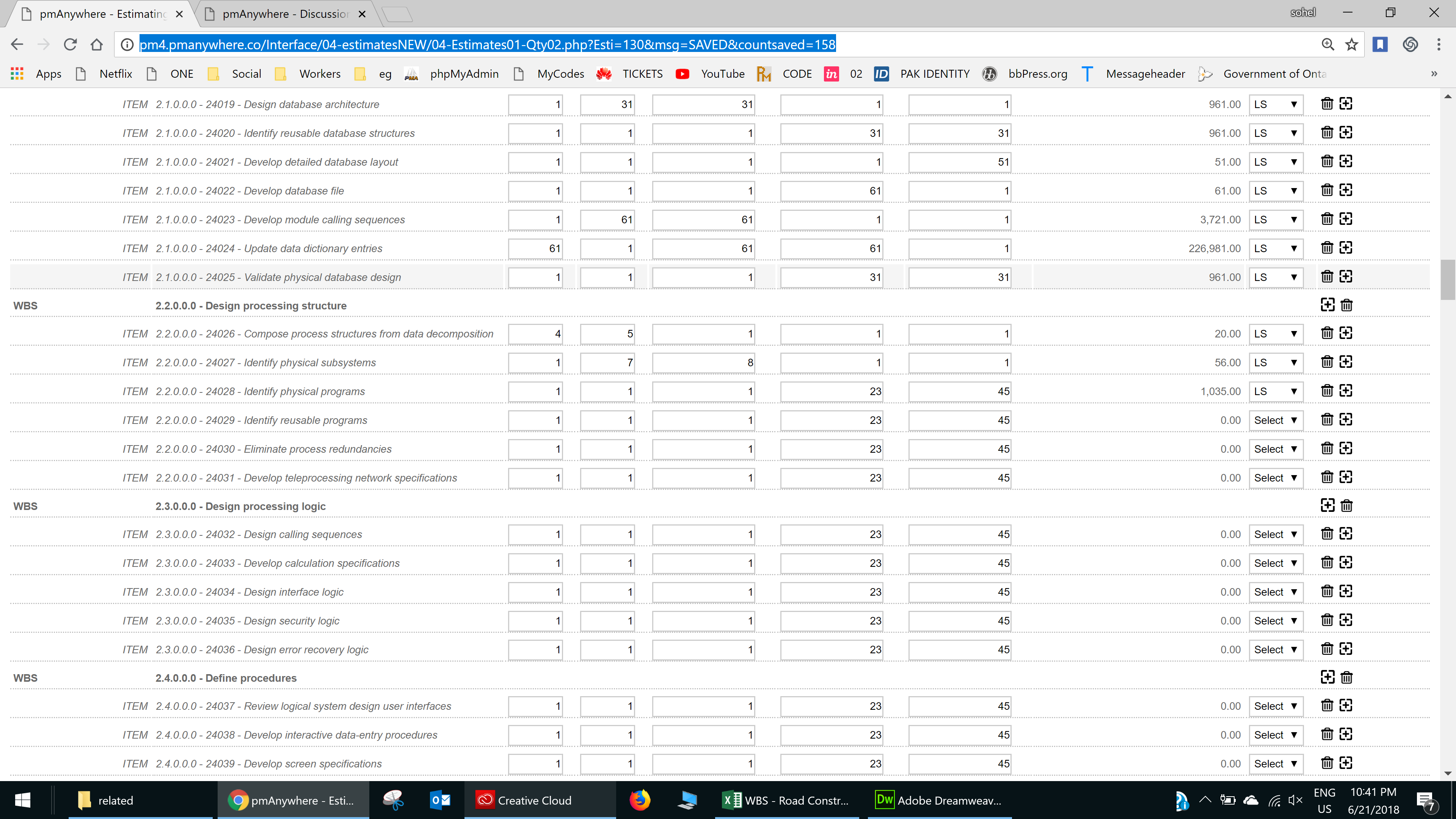Delete item 24019 Design database architecture row

(1327, 104)
